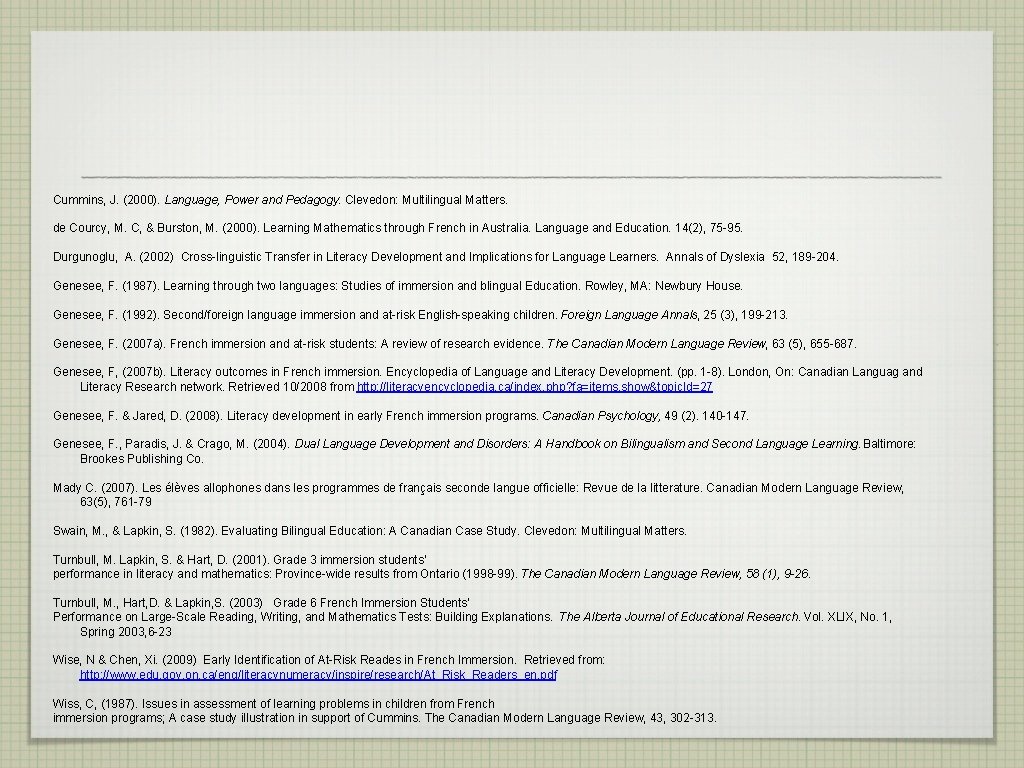
Task: Select 'Turnbull, M., Hart,D. & Lapkin,S. (2003)' line
Action: pyautogui.click(x=261, y=603)
